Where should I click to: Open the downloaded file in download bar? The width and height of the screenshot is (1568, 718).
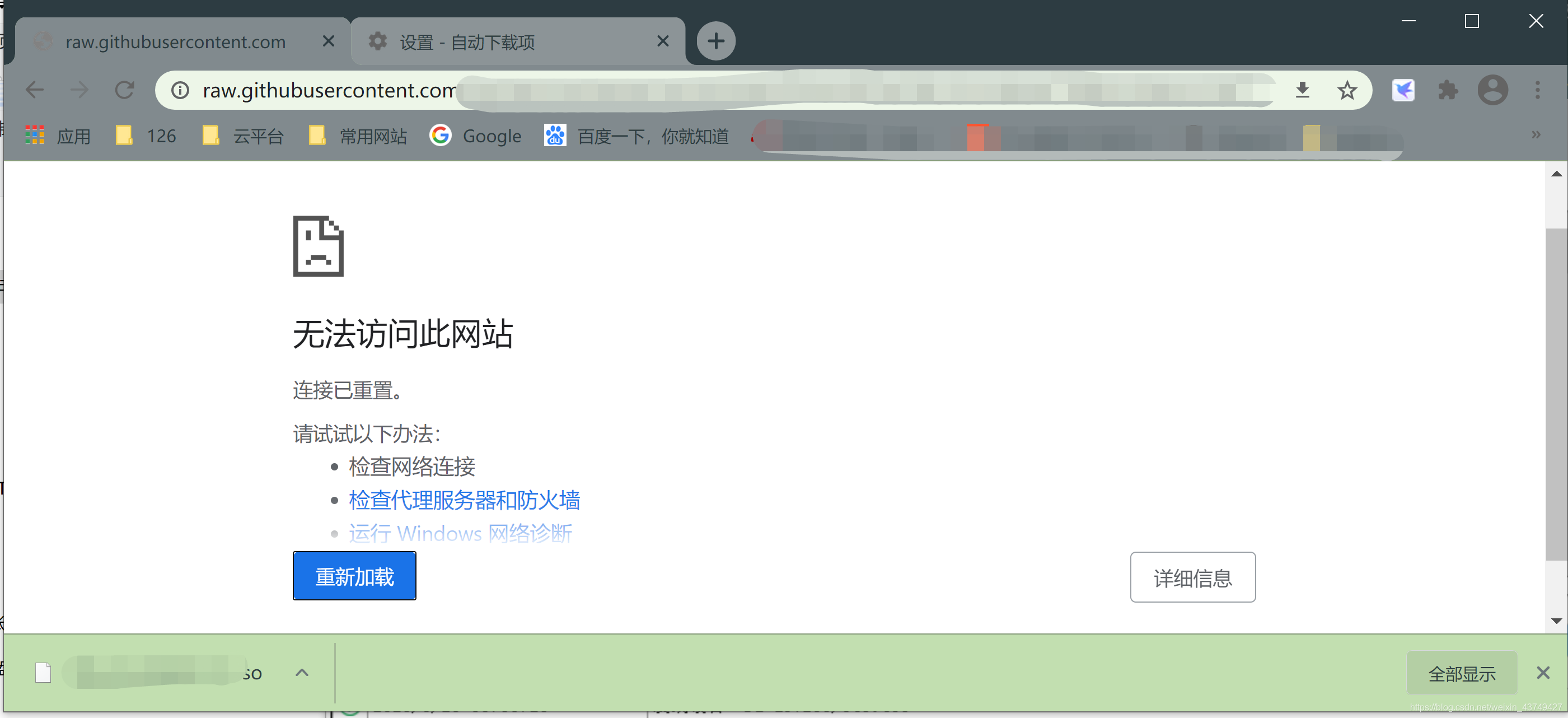(x=149, y=672)
